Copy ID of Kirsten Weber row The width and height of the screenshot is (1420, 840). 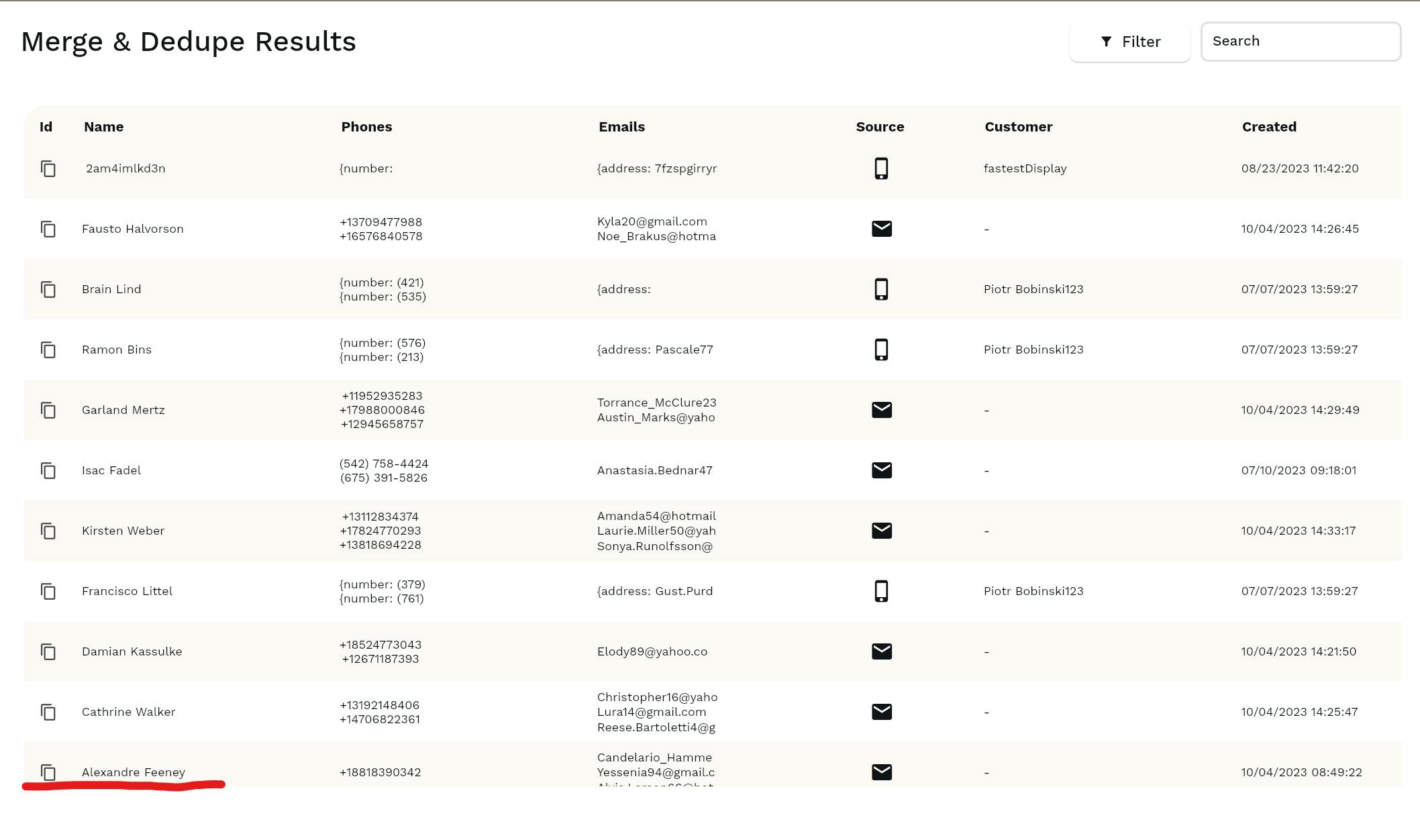tap(48, 531)
